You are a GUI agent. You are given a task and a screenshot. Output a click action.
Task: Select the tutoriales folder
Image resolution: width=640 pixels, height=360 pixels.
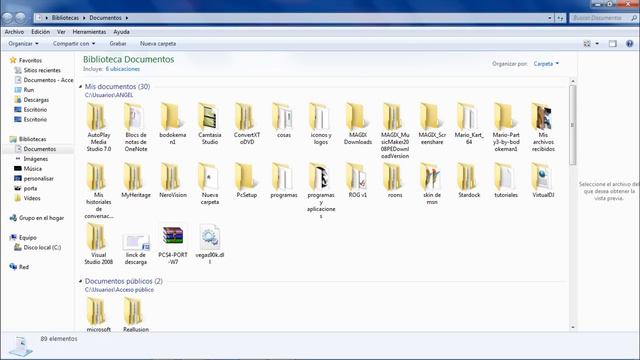pos(506,180)
